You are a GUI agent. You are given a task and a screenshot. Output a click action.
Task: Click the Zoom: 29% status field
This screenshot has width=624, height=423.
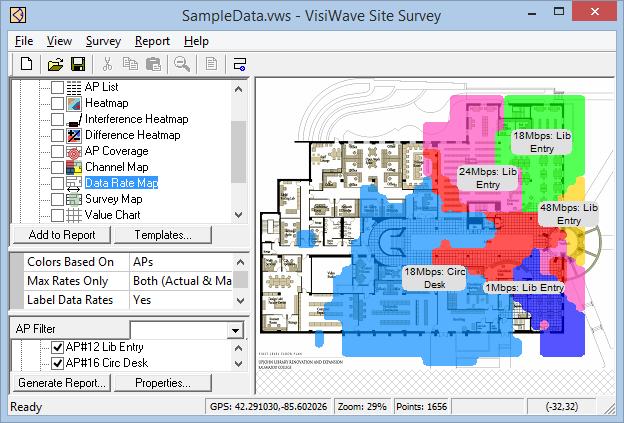tap(362, 407)
